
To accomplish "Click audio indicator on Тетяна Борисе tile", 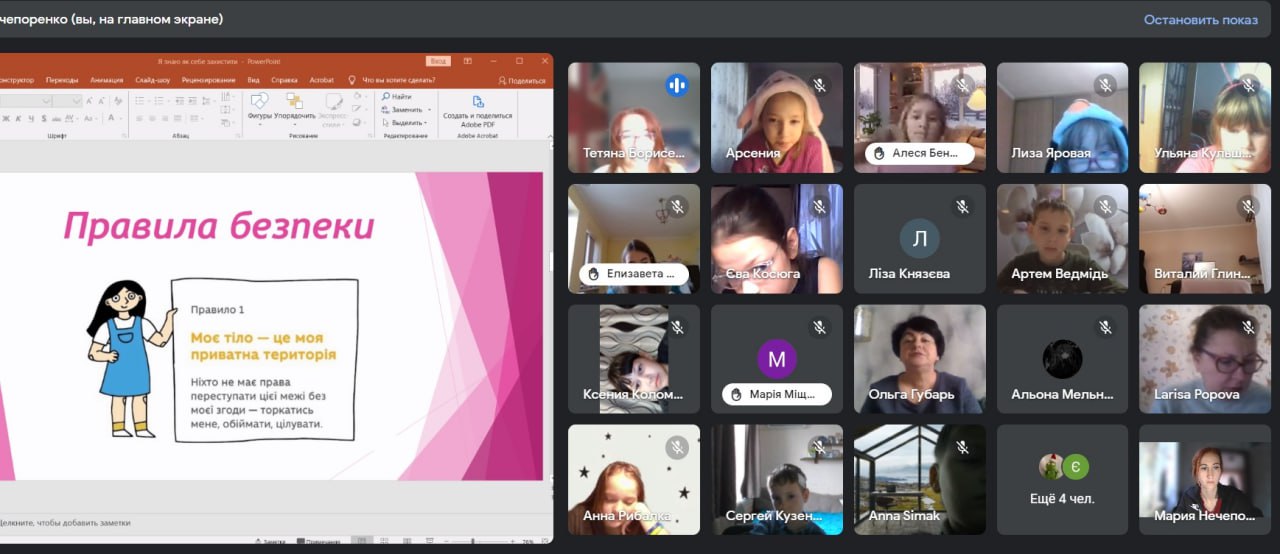I will [x=677, y=85].
